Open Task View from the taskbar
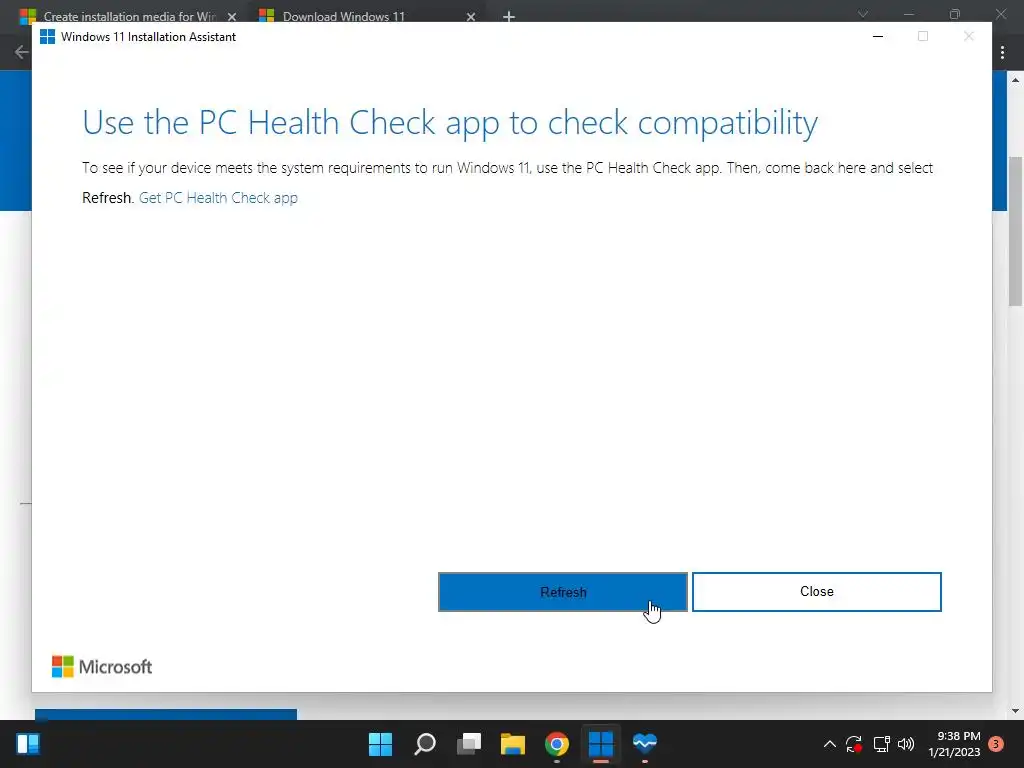 coord(469,744)
